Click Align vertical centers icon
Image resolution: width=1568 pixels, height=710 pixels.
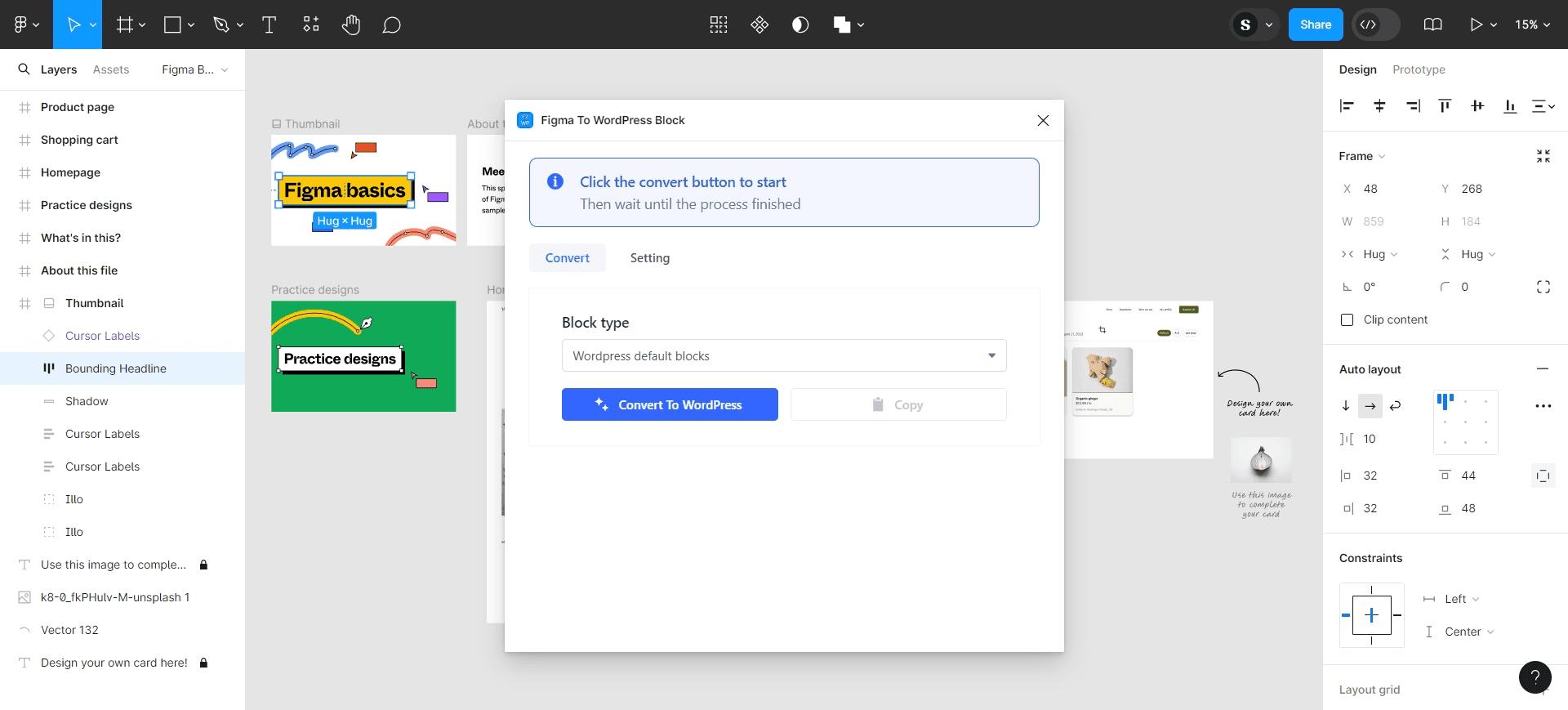(1477, 105)
